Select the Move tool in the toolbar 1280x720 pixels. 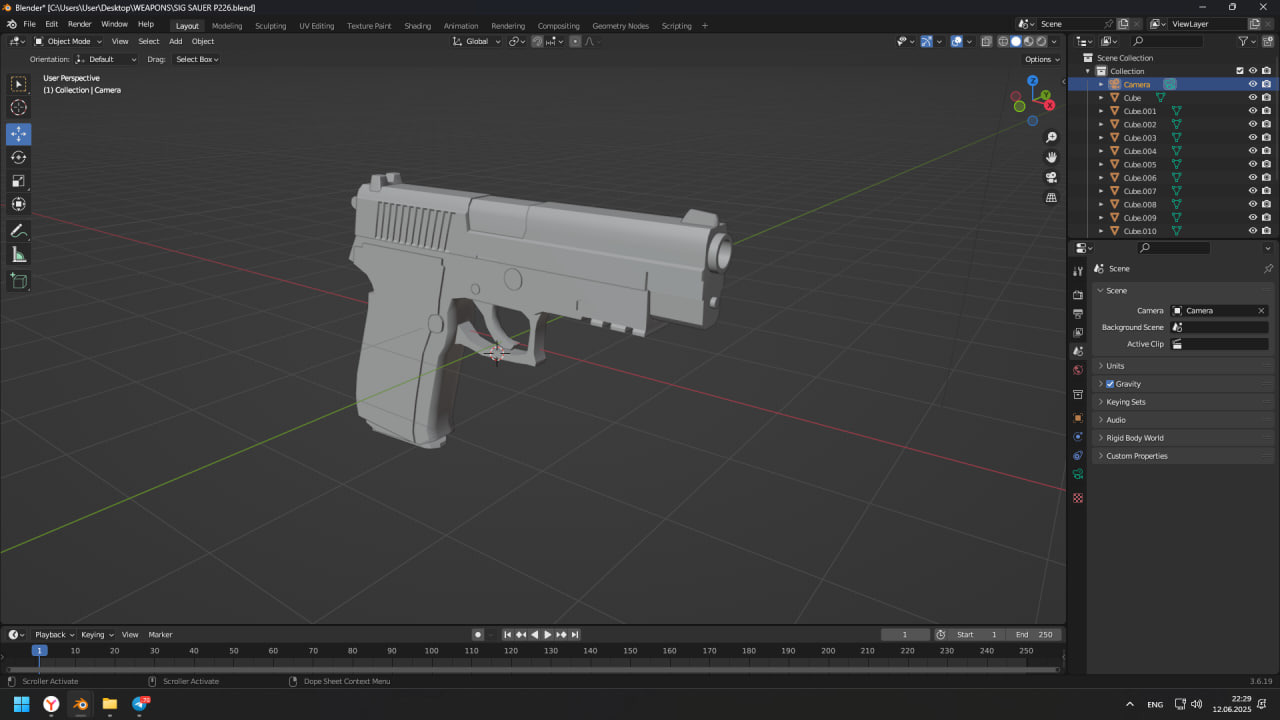pyautogui.click(x=18, y=134)
